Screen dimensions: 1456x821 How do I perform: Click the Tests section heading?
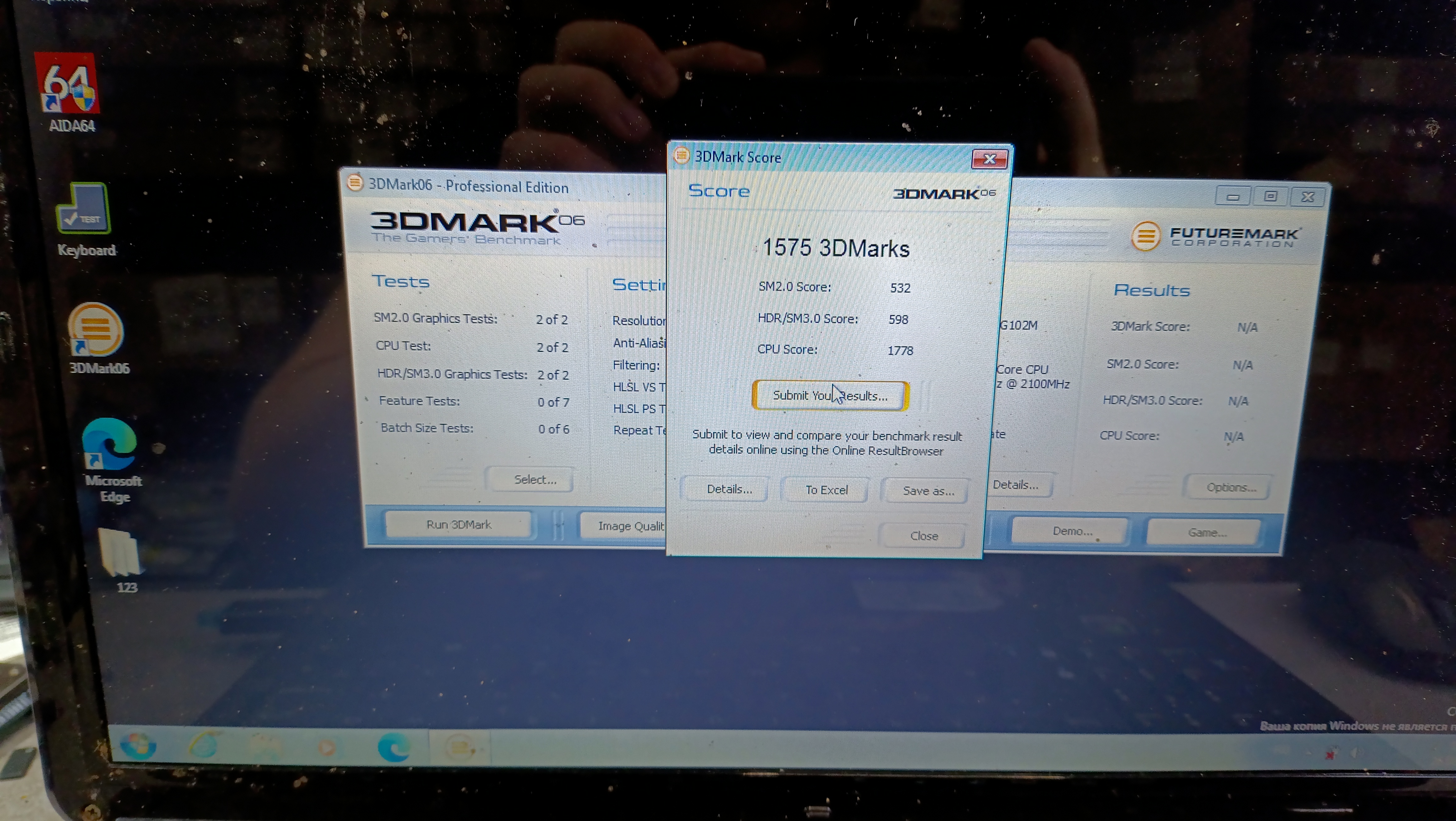(400, 281)
